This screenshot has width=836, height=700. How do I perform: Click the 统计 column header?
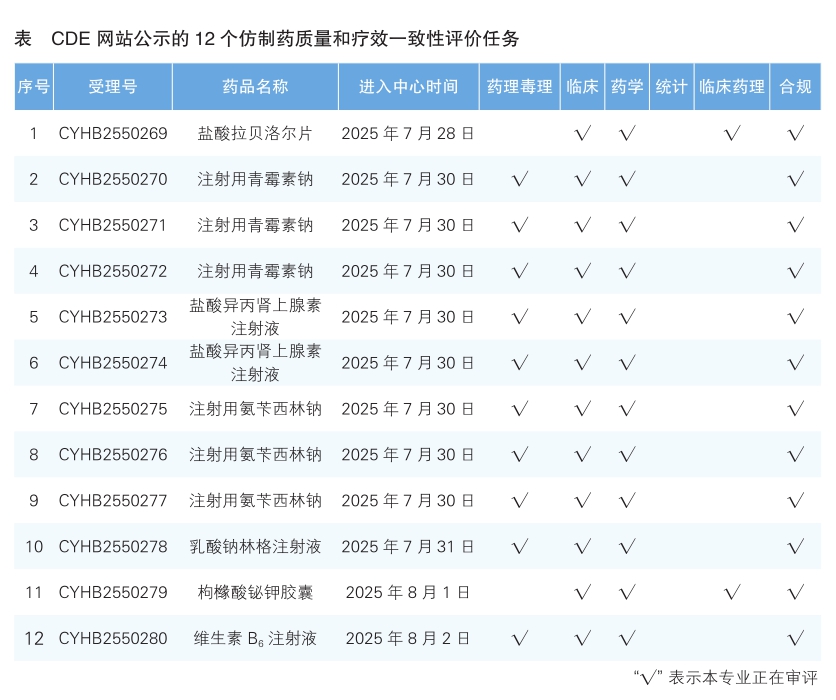click(671, 87)
